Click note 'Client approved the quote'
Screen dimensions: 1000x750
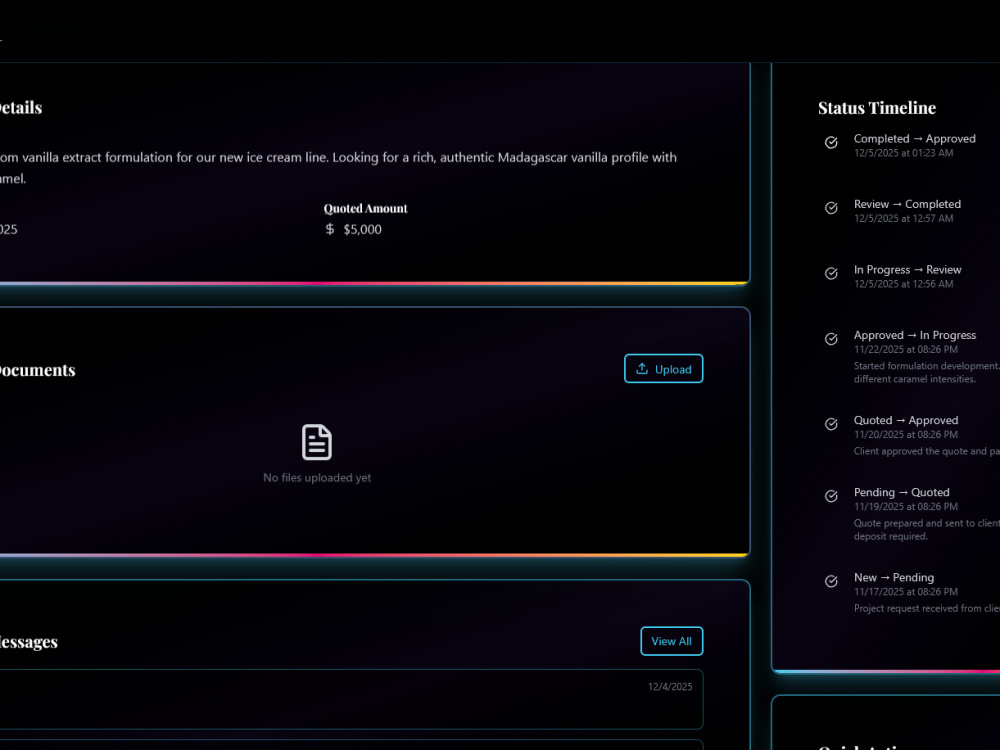pyautogui.click(x=927, y=452)
